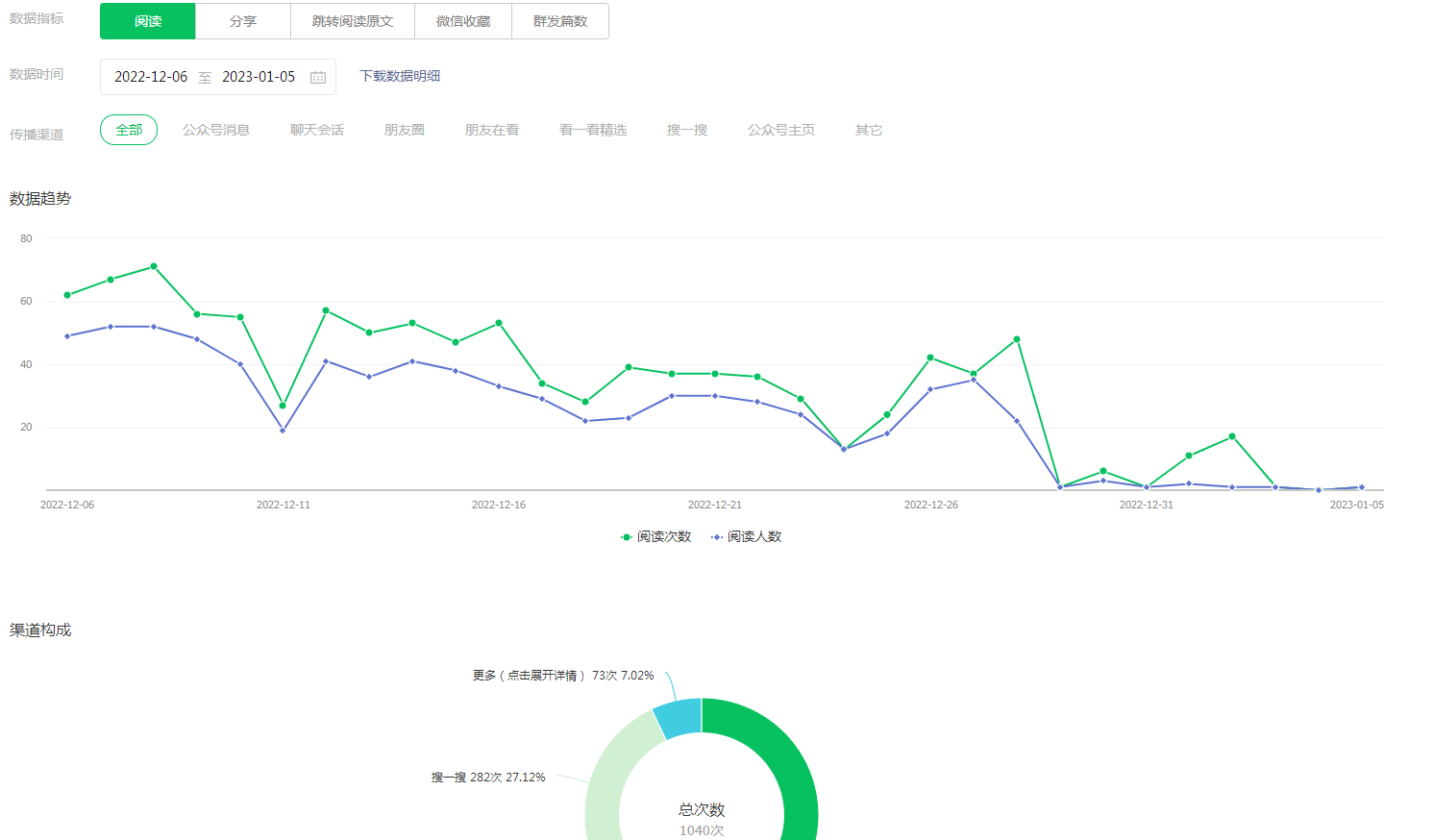Click the 2022-12-21 x-axis label
Viewport: 1433px width, 840px height.
(715, 505)
